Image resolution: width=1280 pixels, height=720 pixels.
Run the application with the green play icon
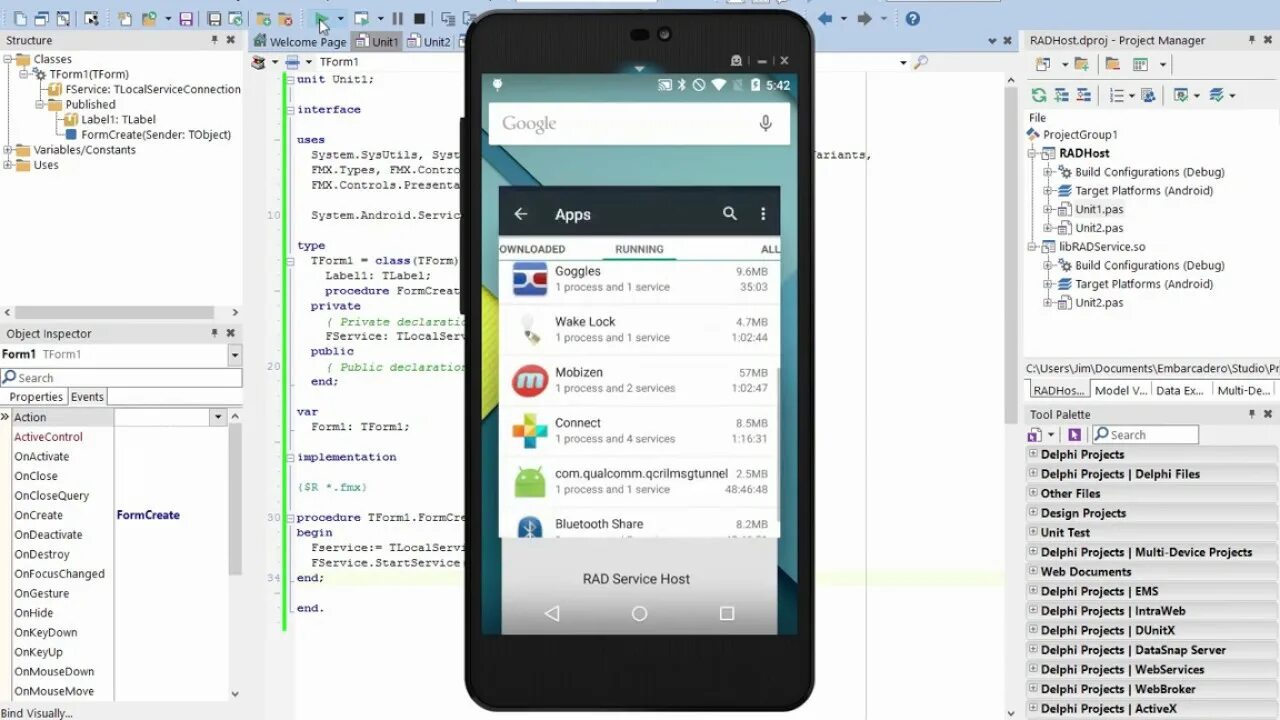point(322,18)
